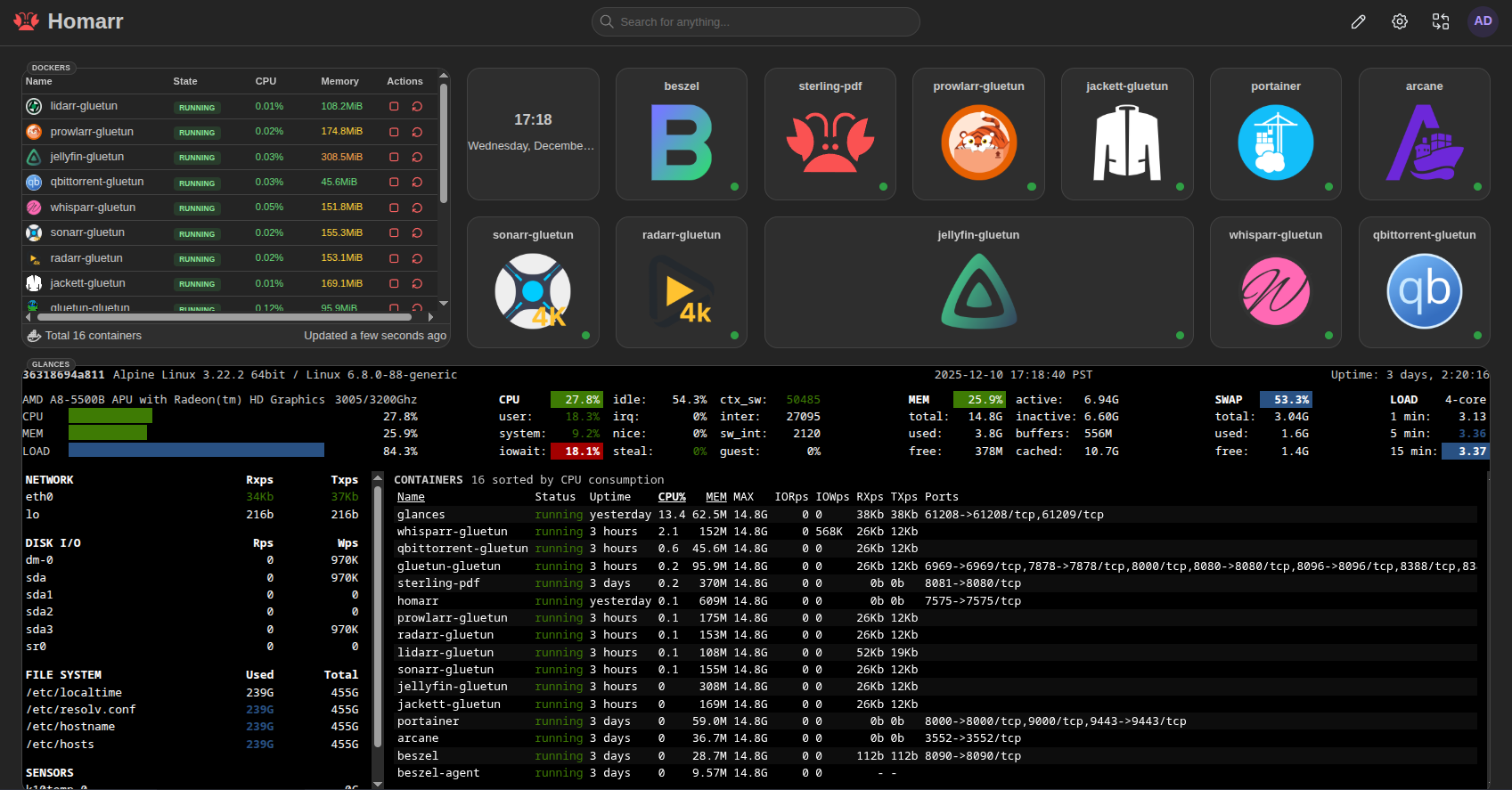Image resolution: width=1512 pixels, height=790 pixels.
Task: Enter edit mode with the pencil icon
Action: click(1358, 21)
